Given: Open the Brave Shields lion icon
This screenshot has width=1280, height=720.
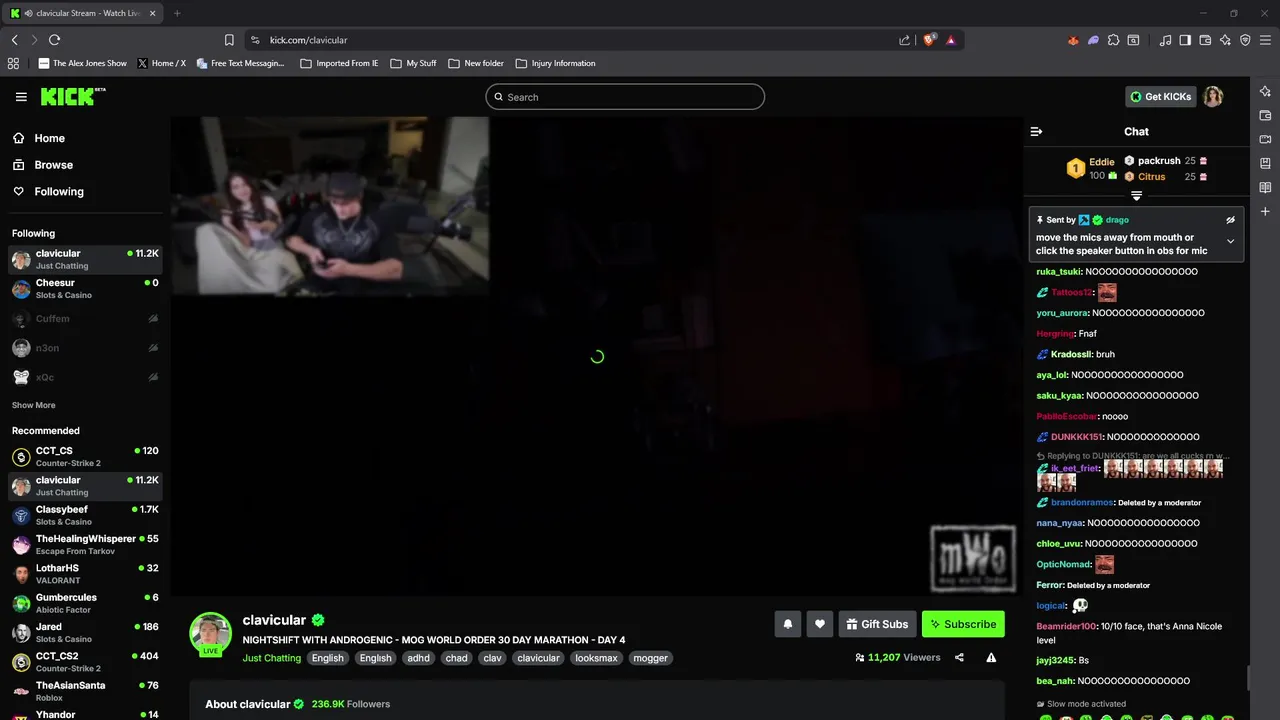Looking at the screenshot, I should (929, 40).
